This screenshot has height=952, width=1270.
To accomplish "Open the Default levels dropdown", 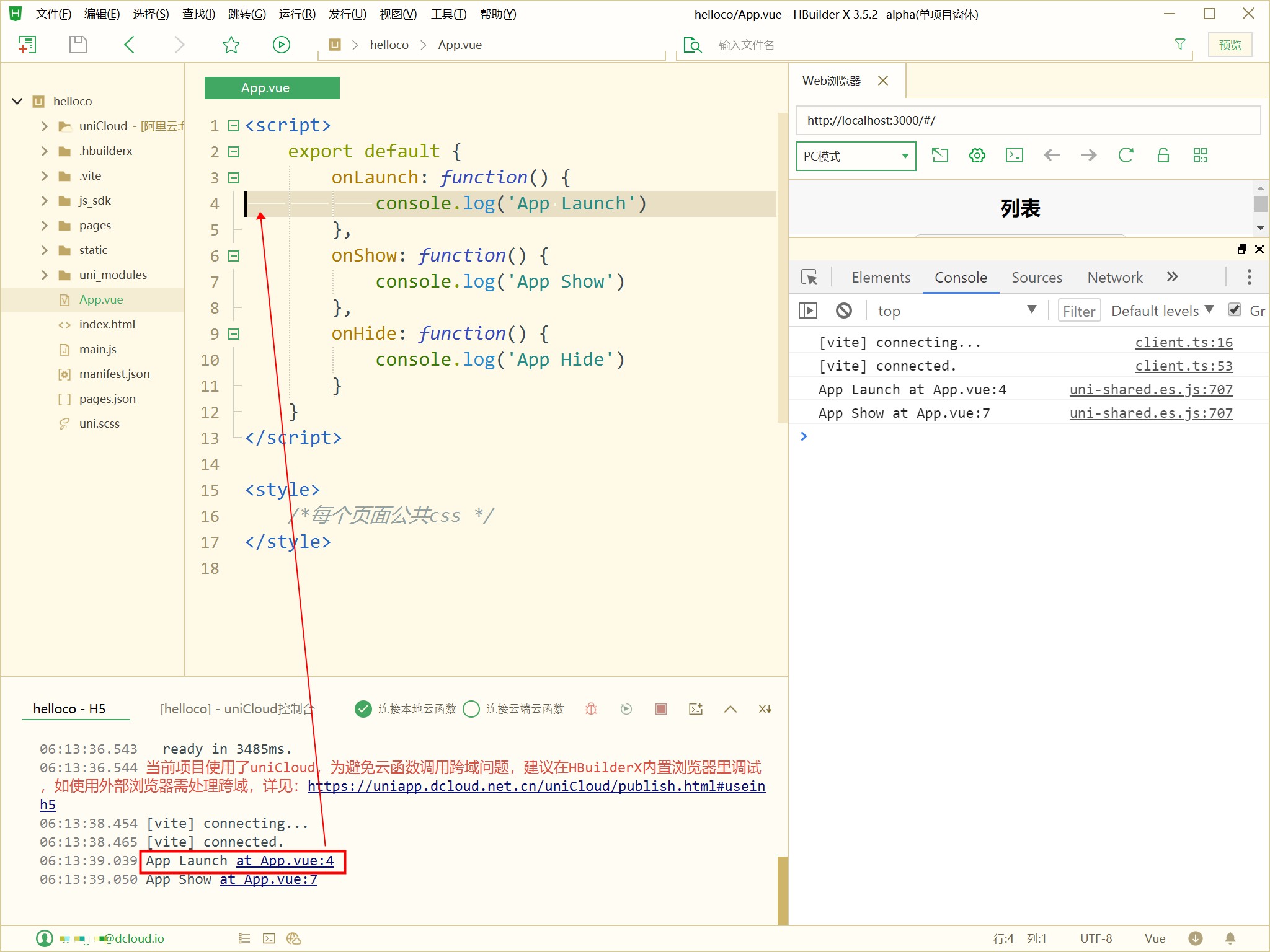I will pos(1162,311).
